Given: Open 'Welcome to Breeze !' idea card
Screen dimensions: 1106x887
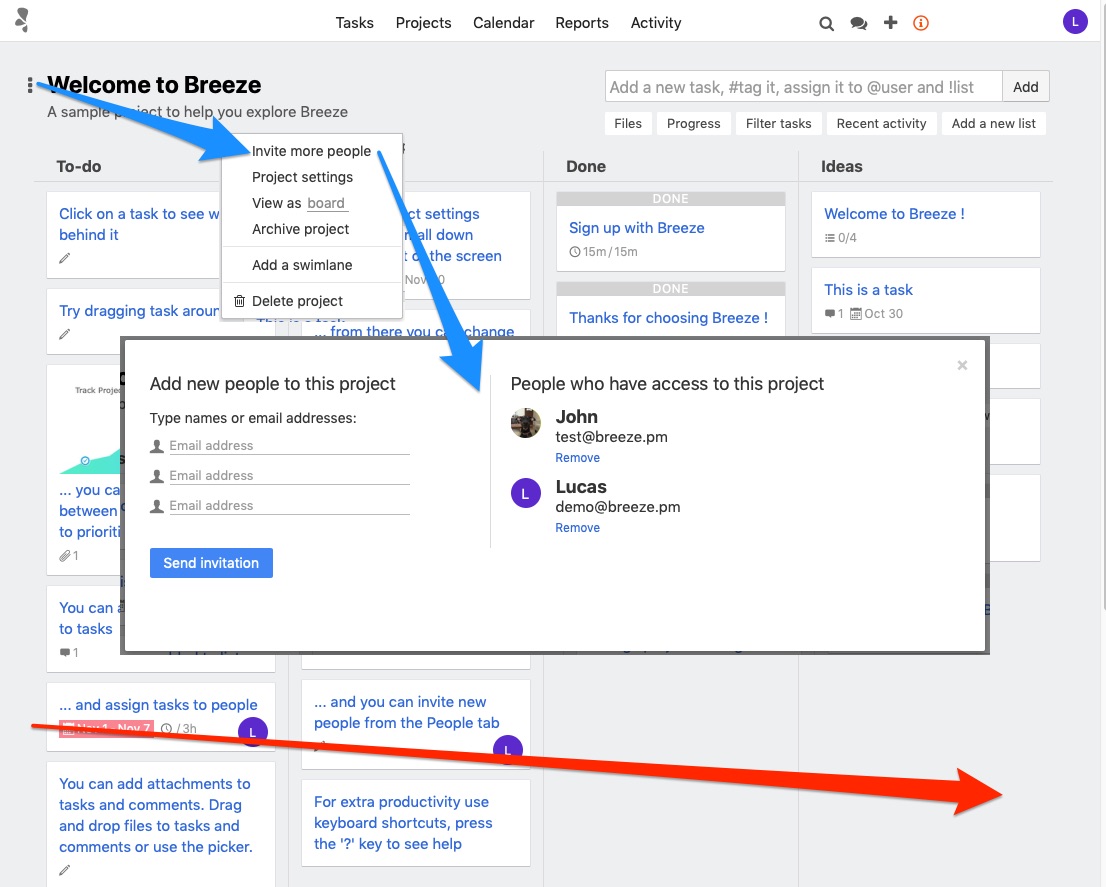Looking at the screenshot, I should coord(894,214).
